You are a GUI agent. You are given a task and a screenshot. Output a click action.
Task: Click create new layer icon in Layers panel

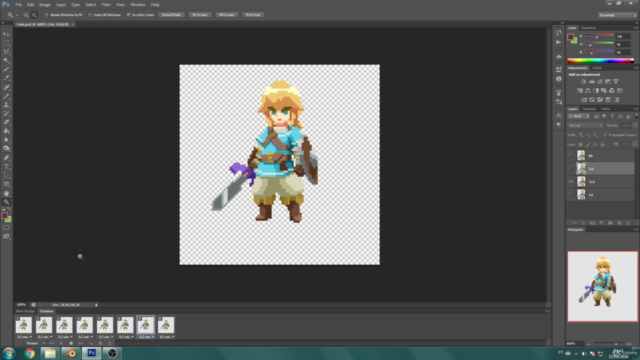coord(619,223)
